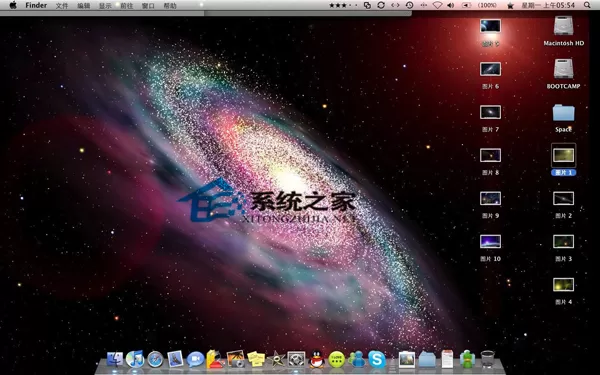Open the Apple menu
The image size is (600, 375).
coord(13,5)
